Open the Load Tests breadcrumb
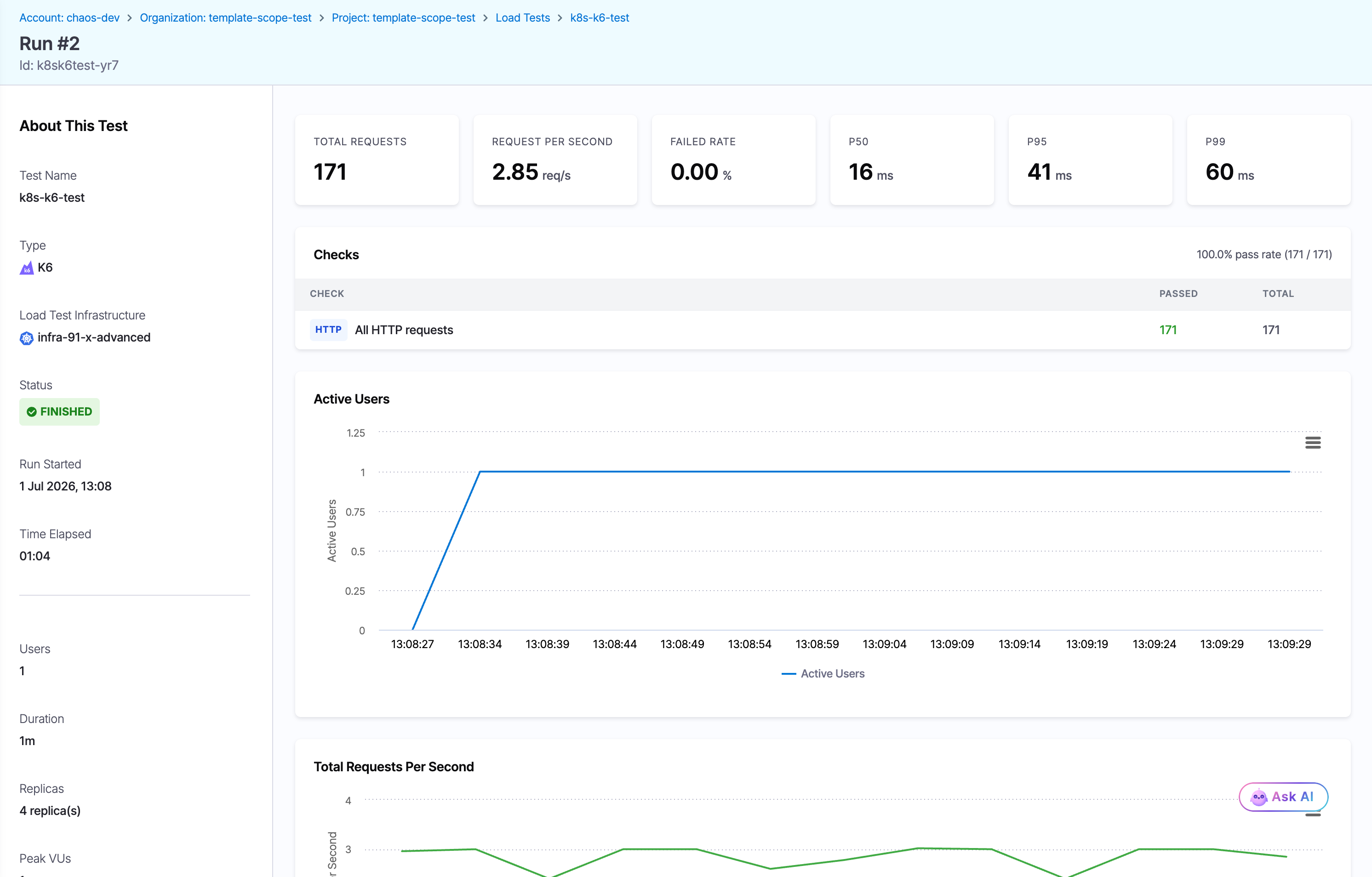 click(x=522, y=17)
